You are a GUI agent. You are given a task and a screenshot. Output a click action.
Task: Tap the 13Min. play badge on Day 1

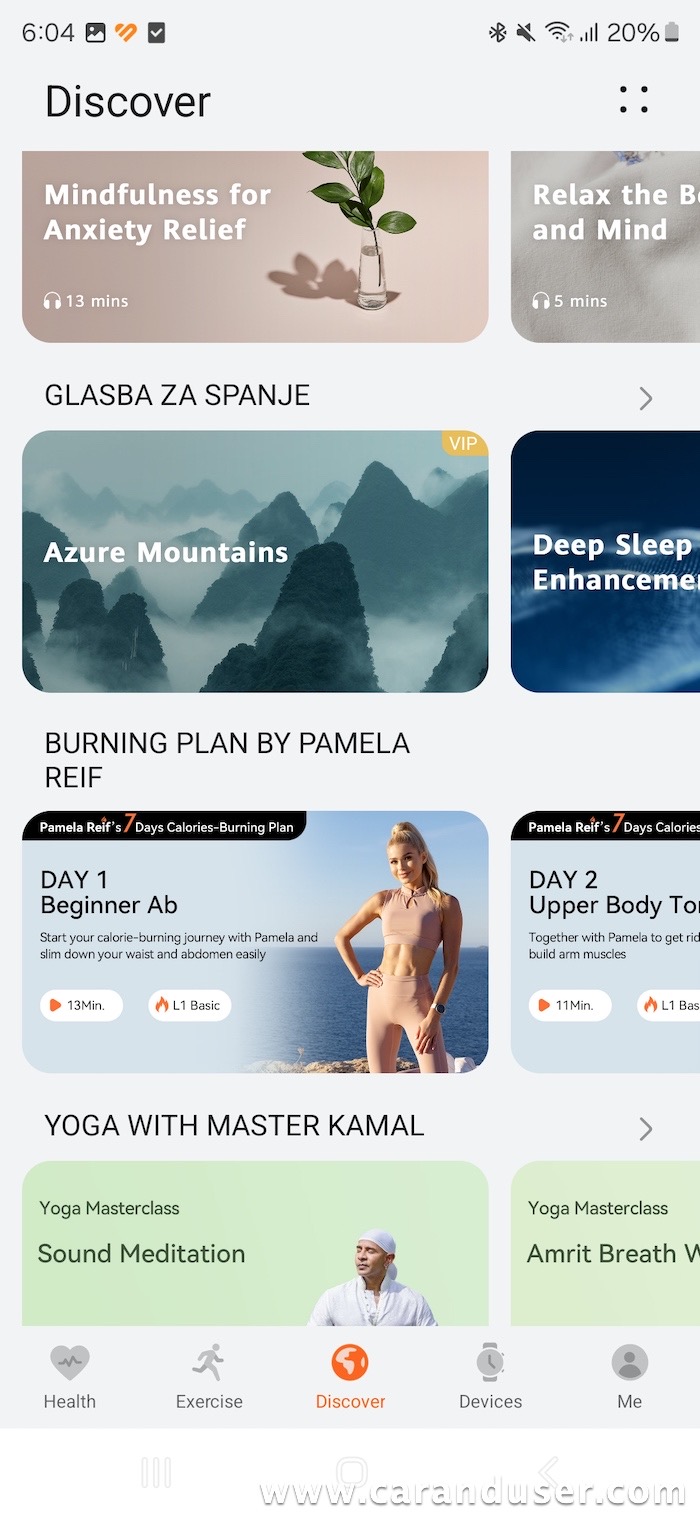click(x=81, y=1005)
